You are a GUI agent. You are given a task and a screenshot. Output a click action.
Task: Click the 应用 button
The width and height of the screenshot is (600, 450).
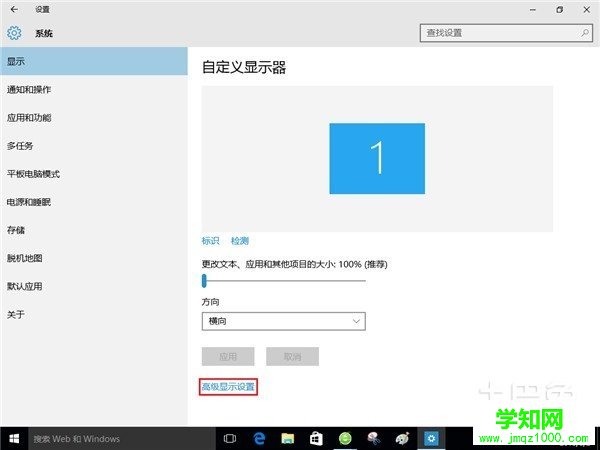pyautogui.click(x=228, y=357)
